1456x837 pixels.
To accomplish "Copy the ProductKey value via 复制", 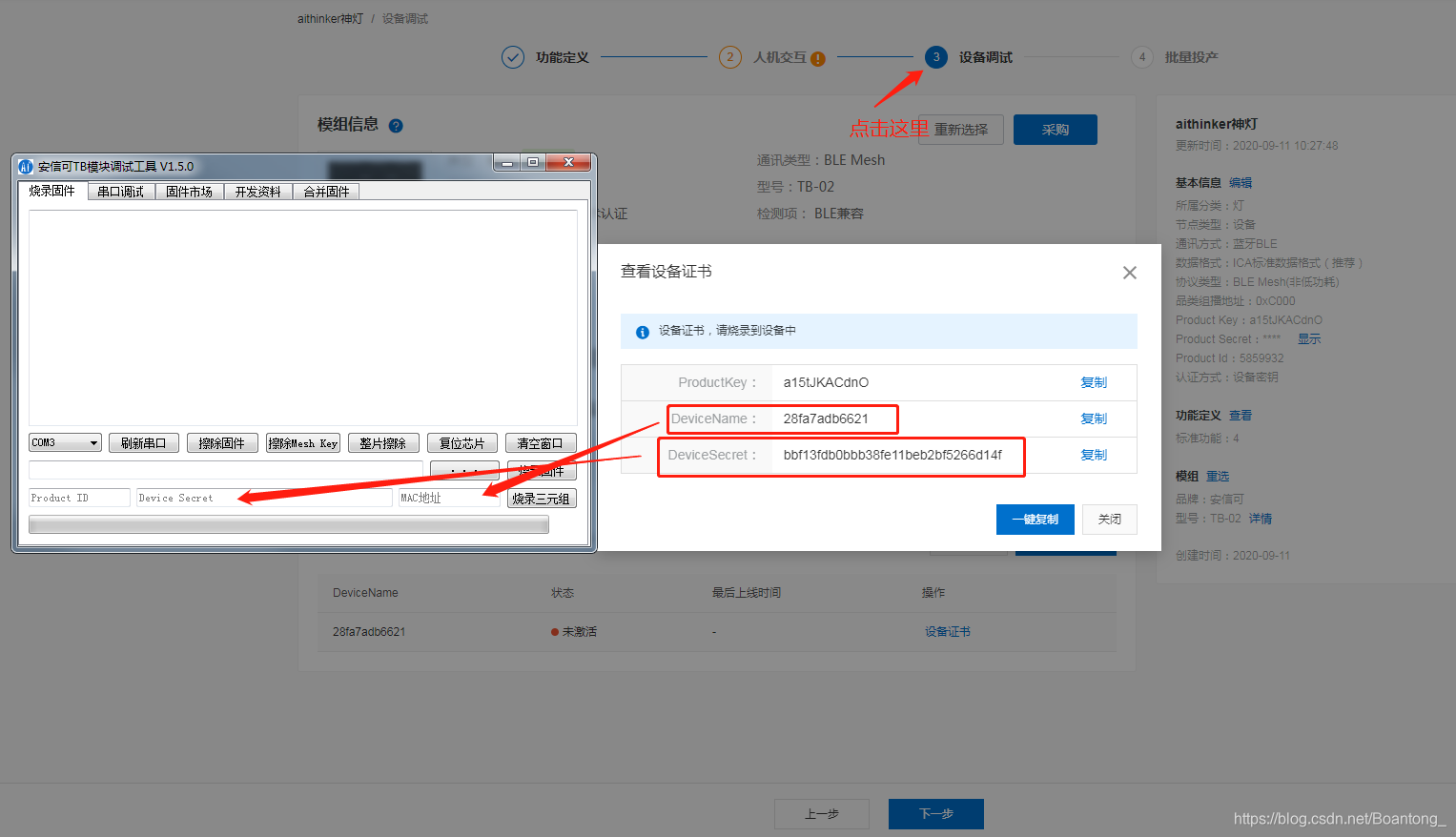I will pos(1094,382).
